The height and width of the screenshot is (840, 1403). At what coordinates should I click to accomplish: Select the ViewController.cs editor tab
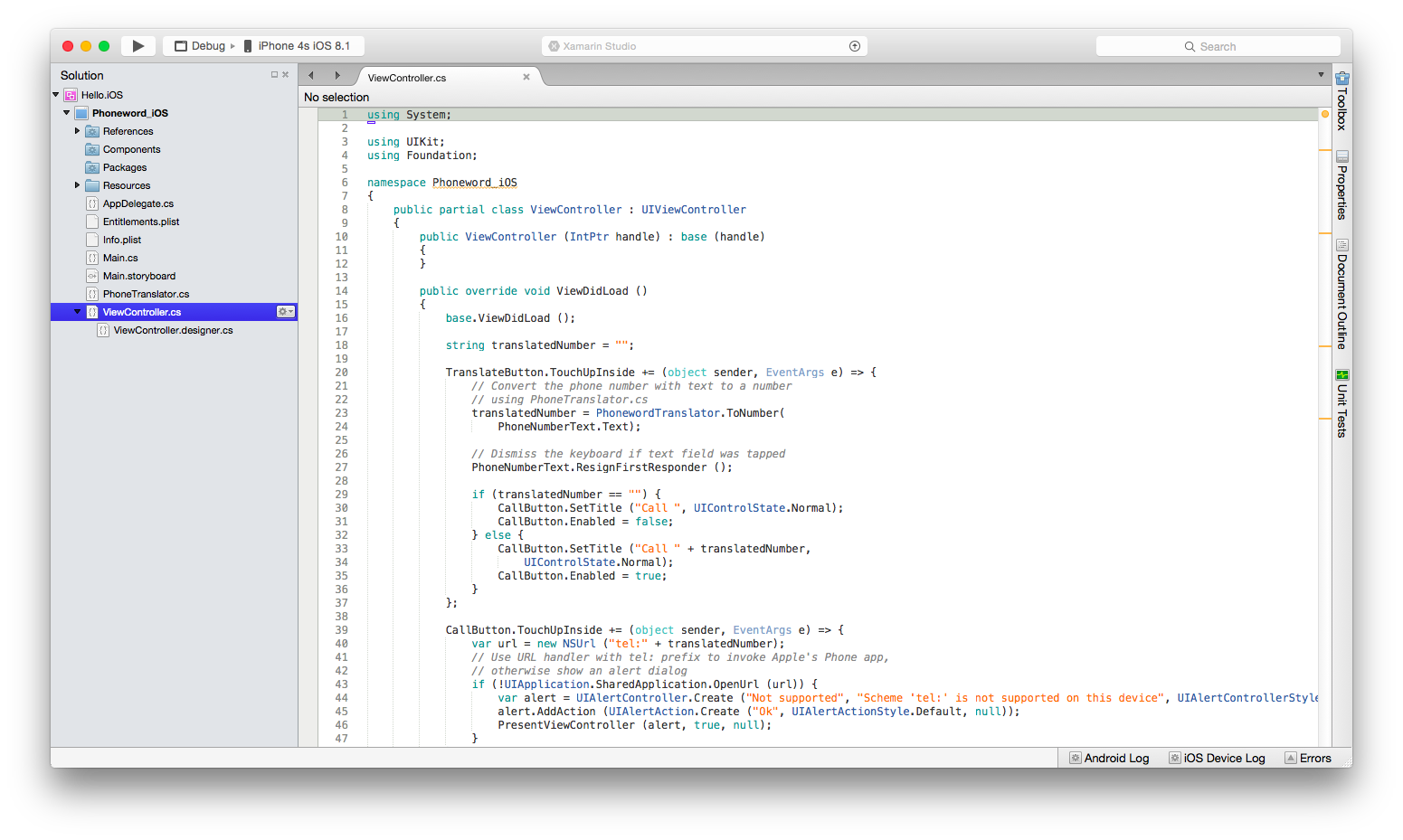click(407, 78)
